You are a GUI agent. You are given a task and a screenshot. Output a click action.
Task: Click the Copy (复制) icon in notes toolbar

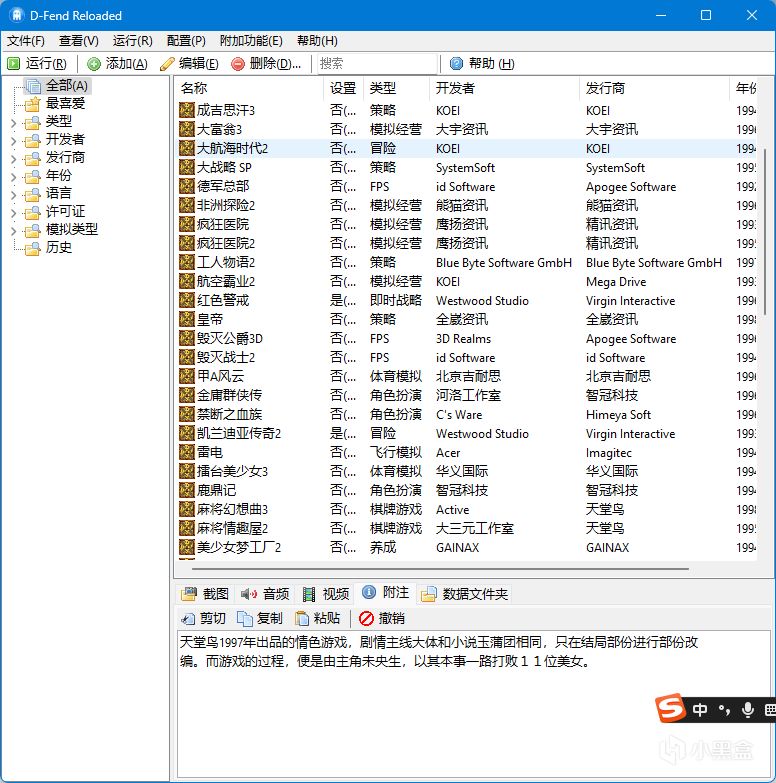coord(245,619)
